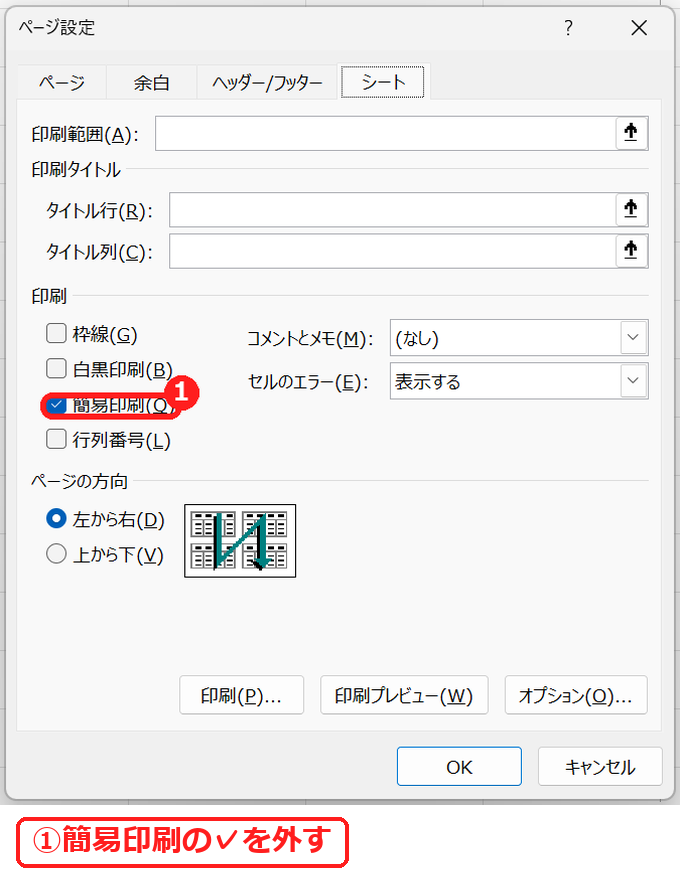The width and height of the screenshot is (680, 875).
Task: Click the page order preview image
Action: [240, 541]
